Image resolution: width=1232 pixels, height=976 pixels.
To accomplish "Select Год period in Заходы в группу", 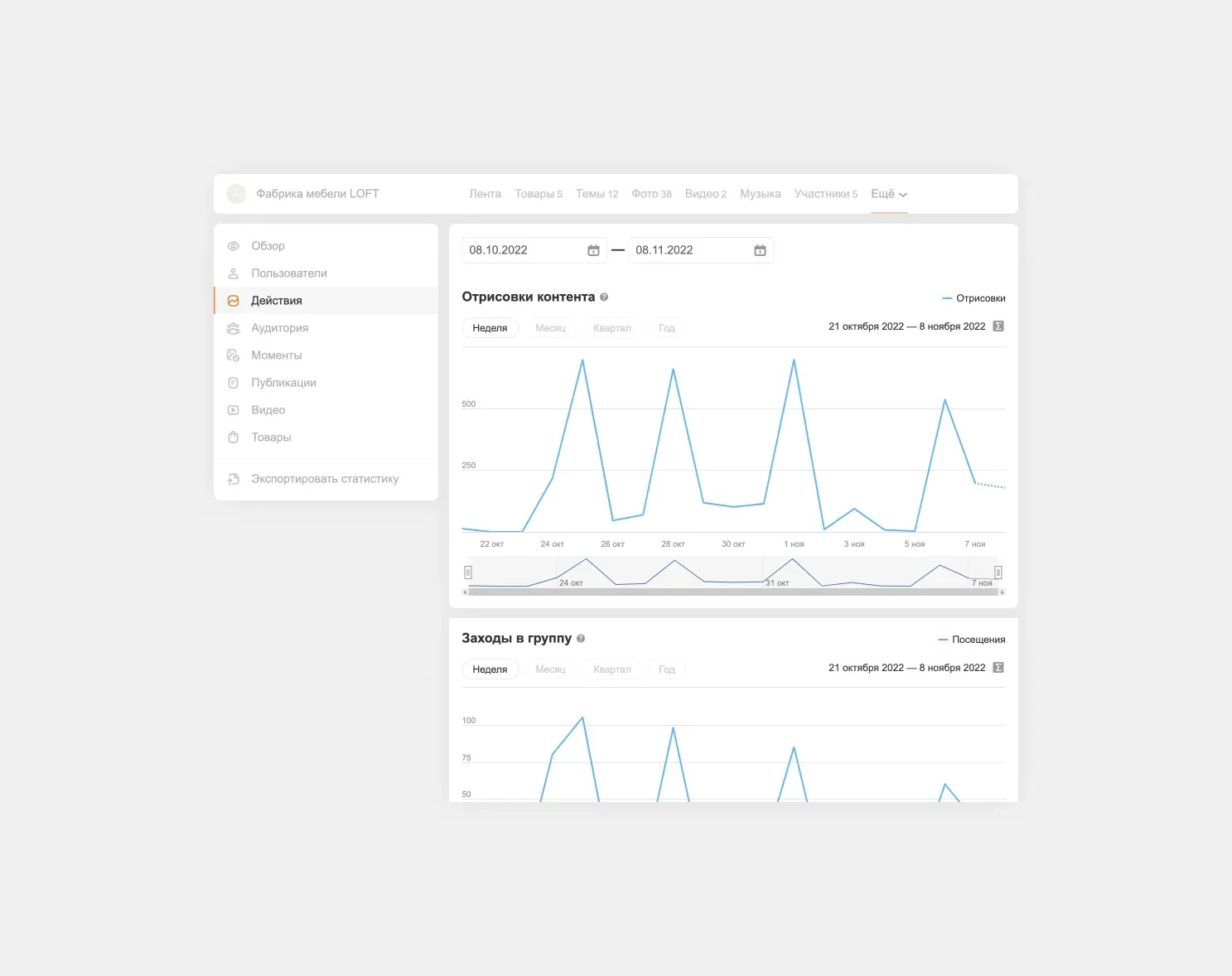I will [x=667, y=669].
